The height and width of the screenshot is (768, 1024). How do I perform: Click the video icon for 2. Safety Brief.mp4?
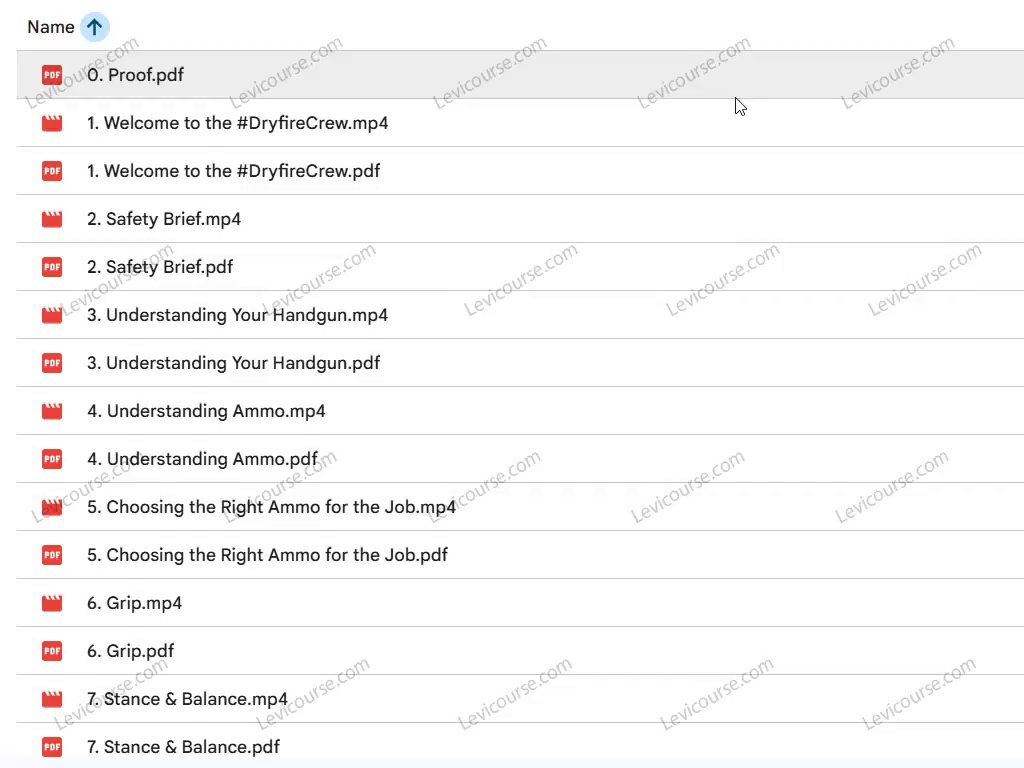click(52, 219)
